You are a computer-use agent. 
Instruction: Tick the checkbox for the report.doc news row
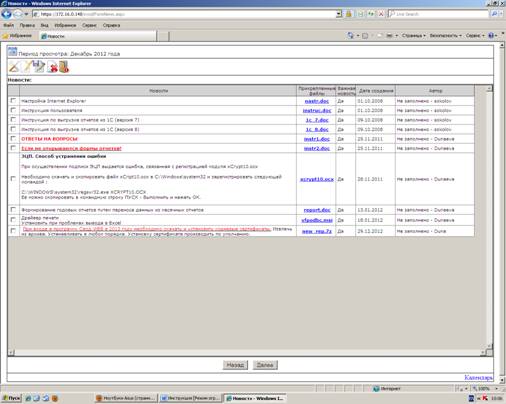(13, 209)
